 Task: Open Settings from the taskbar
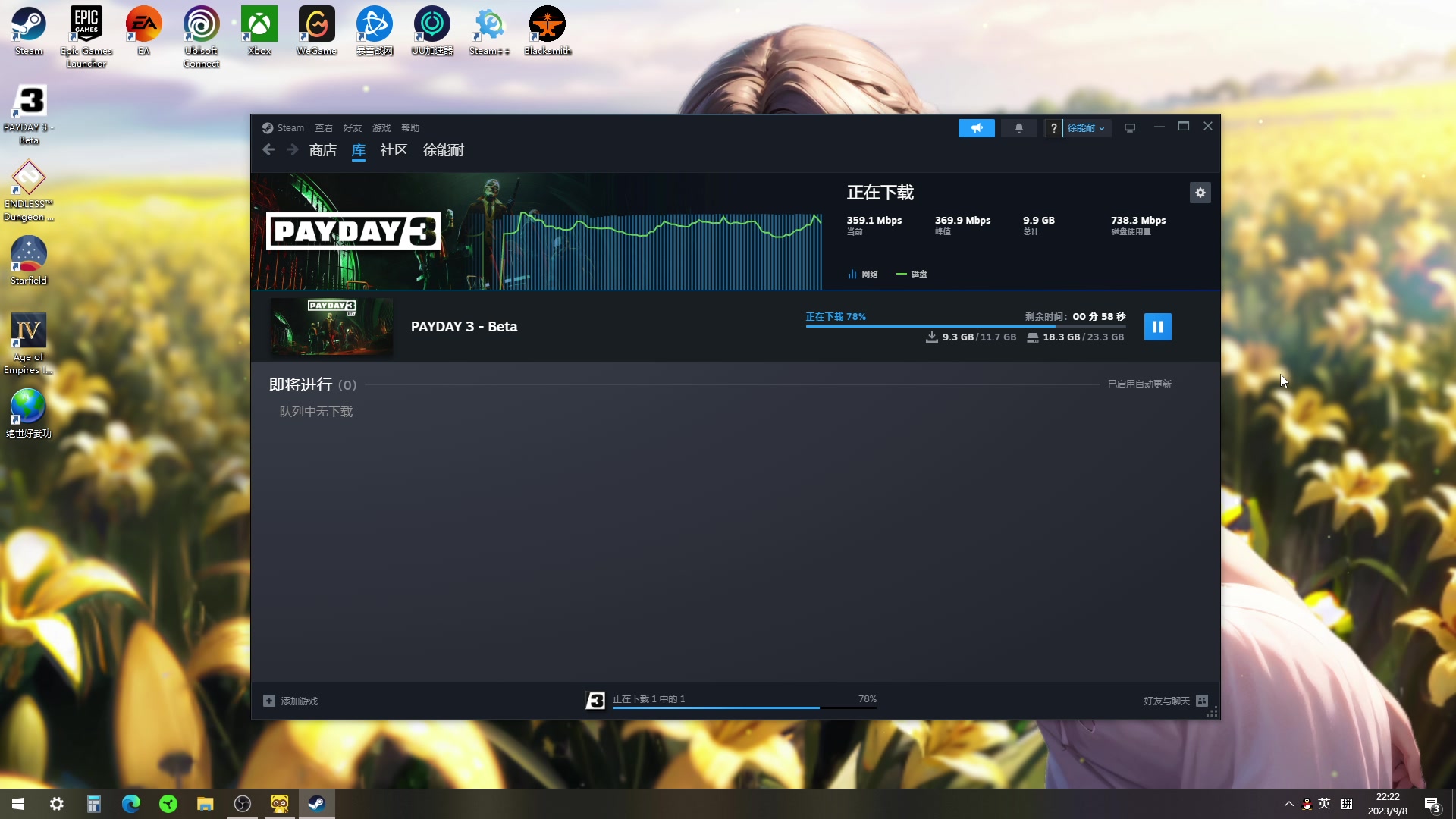(56, 804)
